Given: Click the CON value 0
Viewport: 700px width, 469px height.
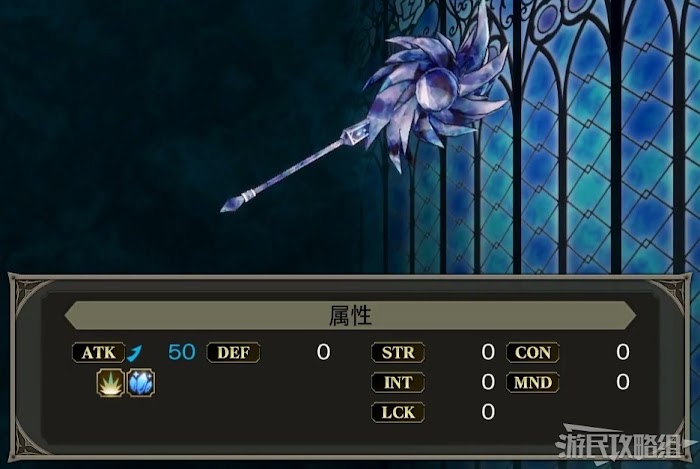Looking at the screenshot, I should point(623,352).
